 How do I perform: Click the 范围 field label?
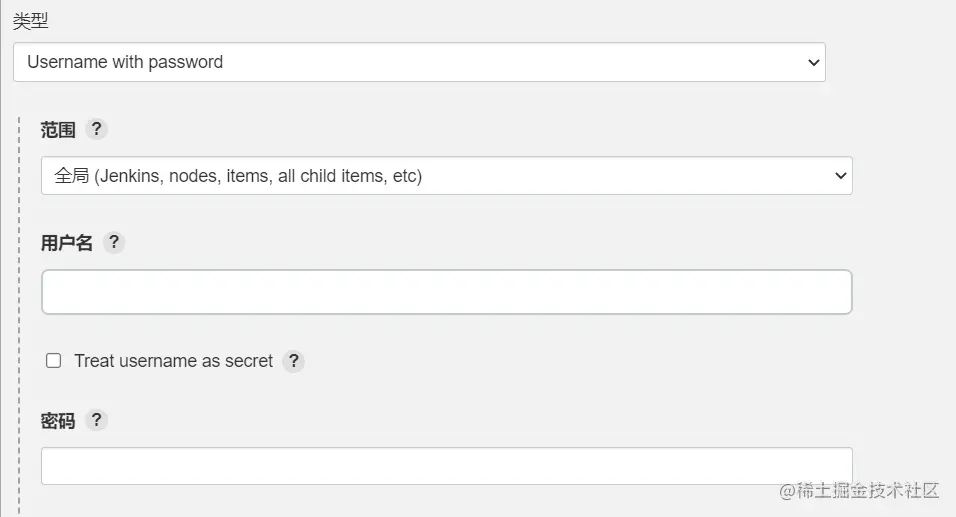pyautogui.click(x=58, y=130)
